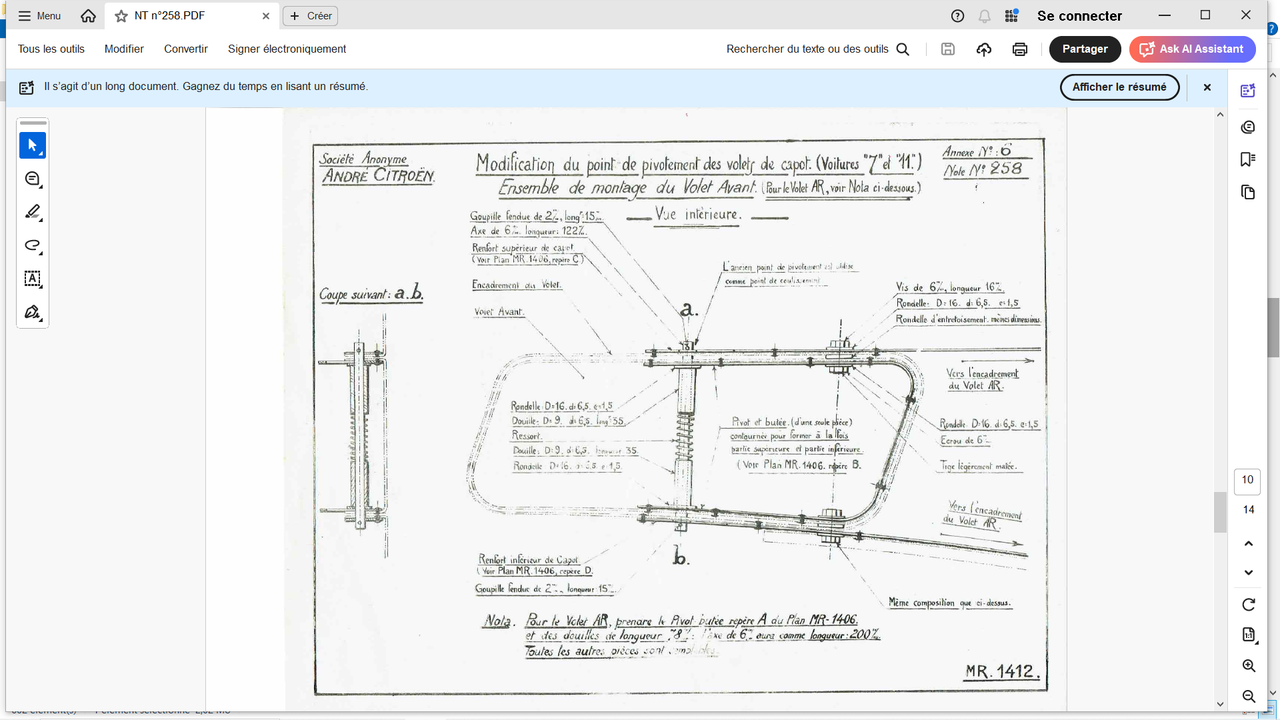Click the MR.1412 drawing number on the page
The width and height of the screenshot is (1280, 720).
point(1003,672)
